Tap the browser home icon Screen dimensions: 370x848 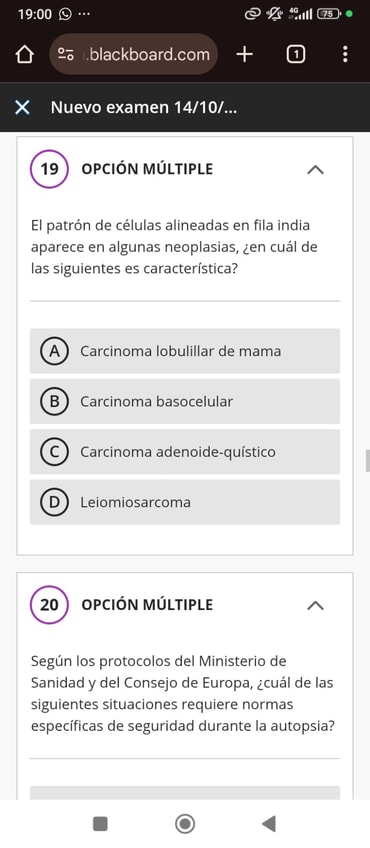point(24,55)
